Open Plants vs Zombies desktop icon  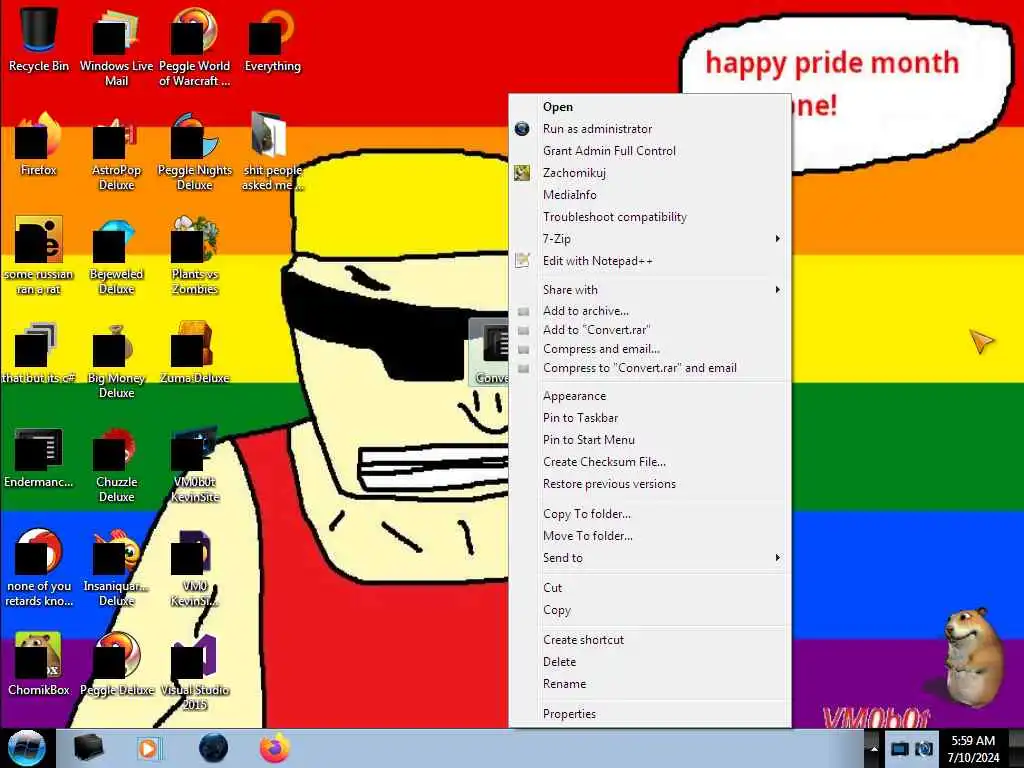tap(195, 255)
